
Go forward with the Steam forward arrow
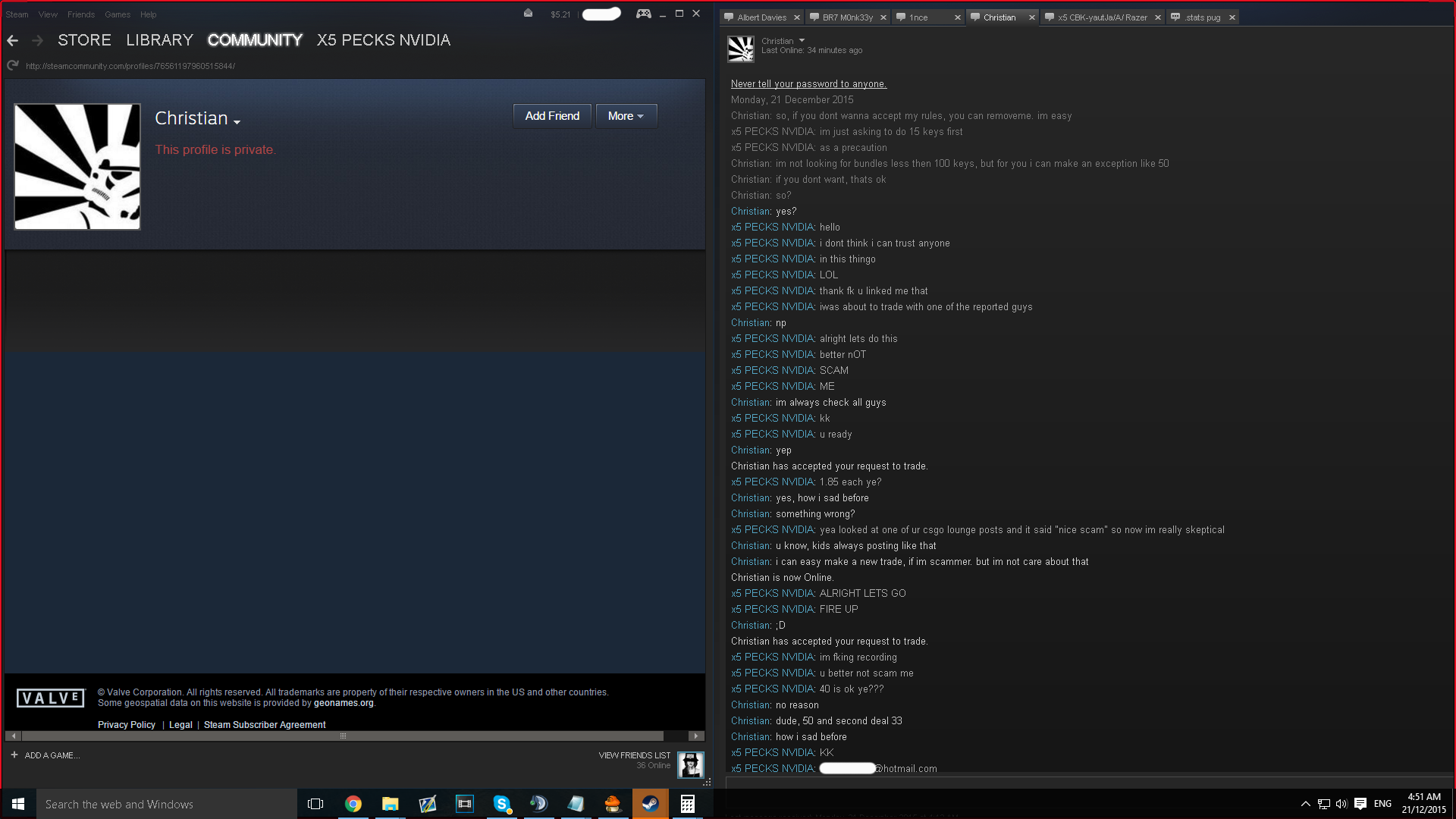point(37,40)
